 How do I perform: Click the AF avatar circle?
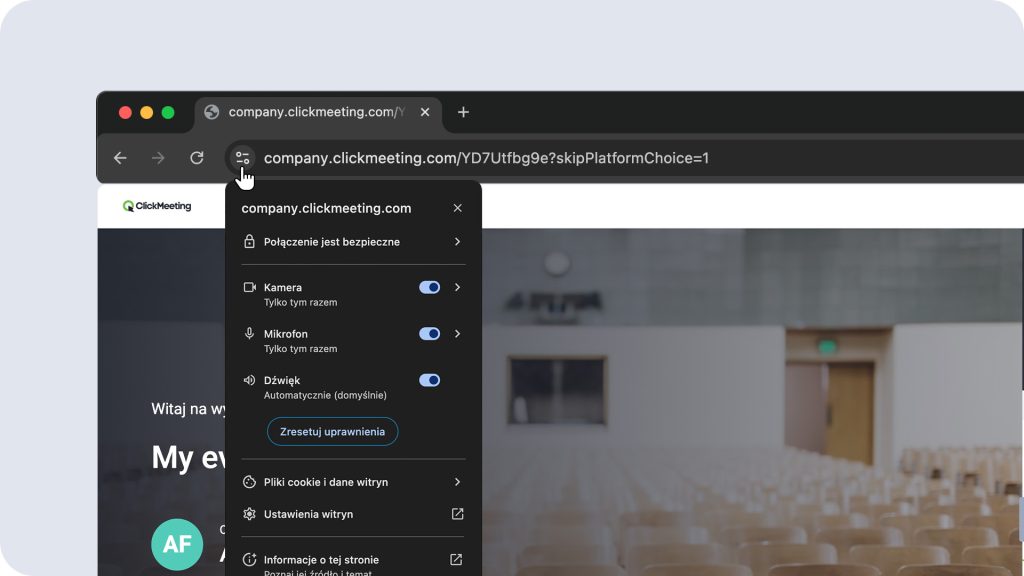177,544
